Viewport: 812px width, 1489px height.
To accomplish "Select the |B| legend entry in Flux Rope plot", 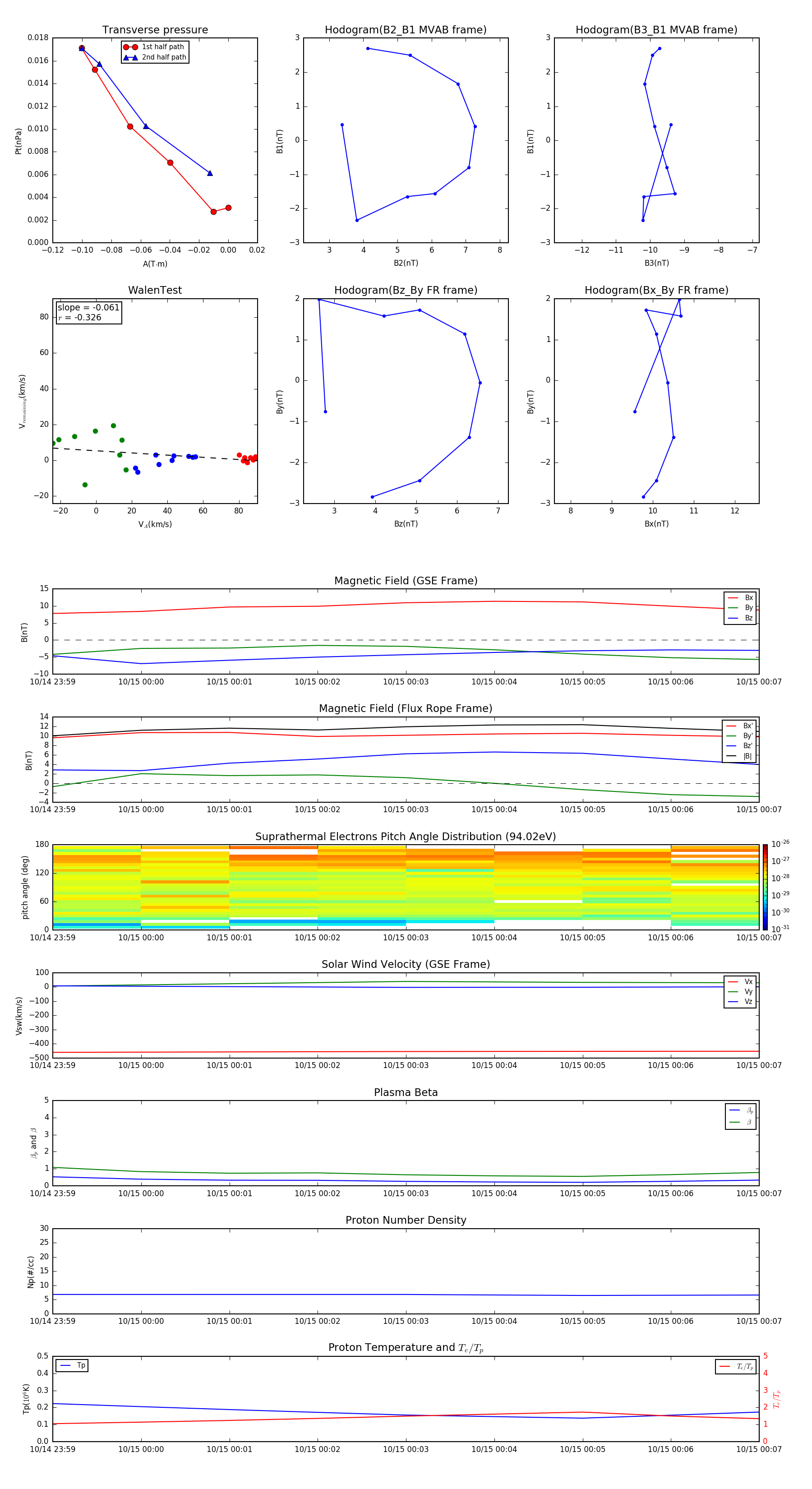I will tap(739, 756).
